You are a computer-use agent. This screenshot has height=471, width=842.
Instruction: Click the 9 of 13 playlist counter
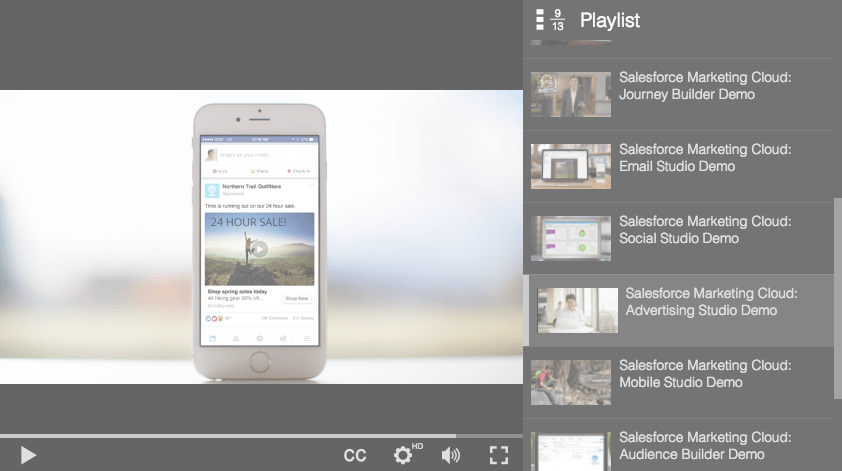click(557, 20)
